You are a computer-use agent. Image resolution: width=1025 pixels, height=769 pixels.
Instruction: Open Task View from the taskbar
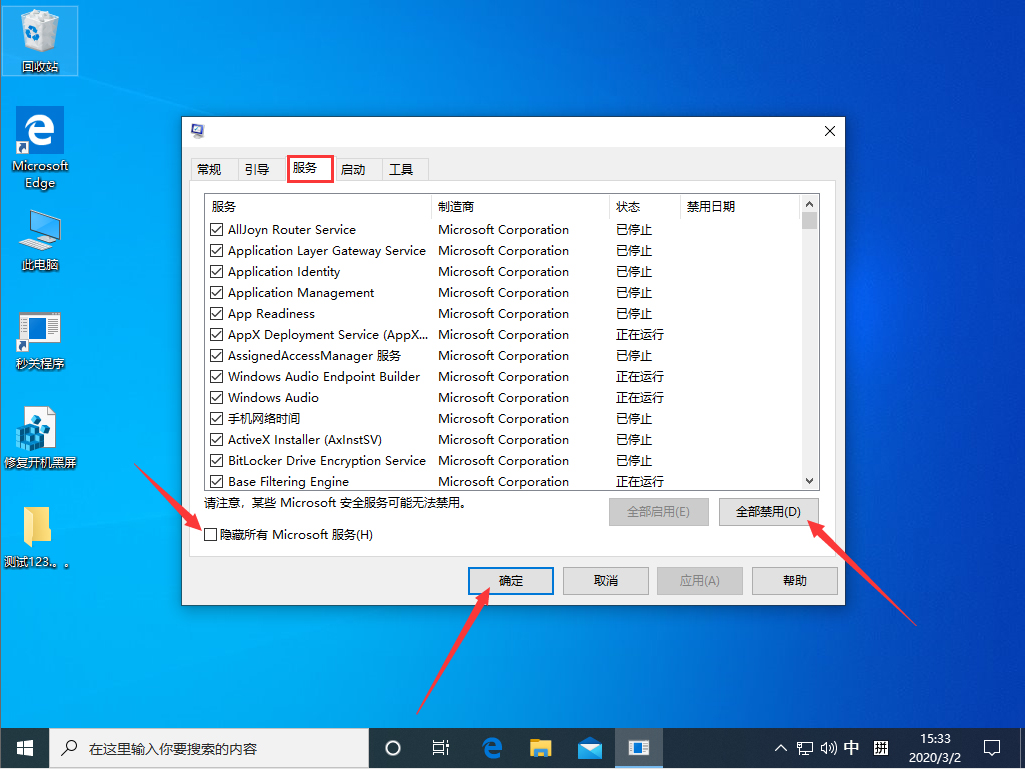pos(441,747)
